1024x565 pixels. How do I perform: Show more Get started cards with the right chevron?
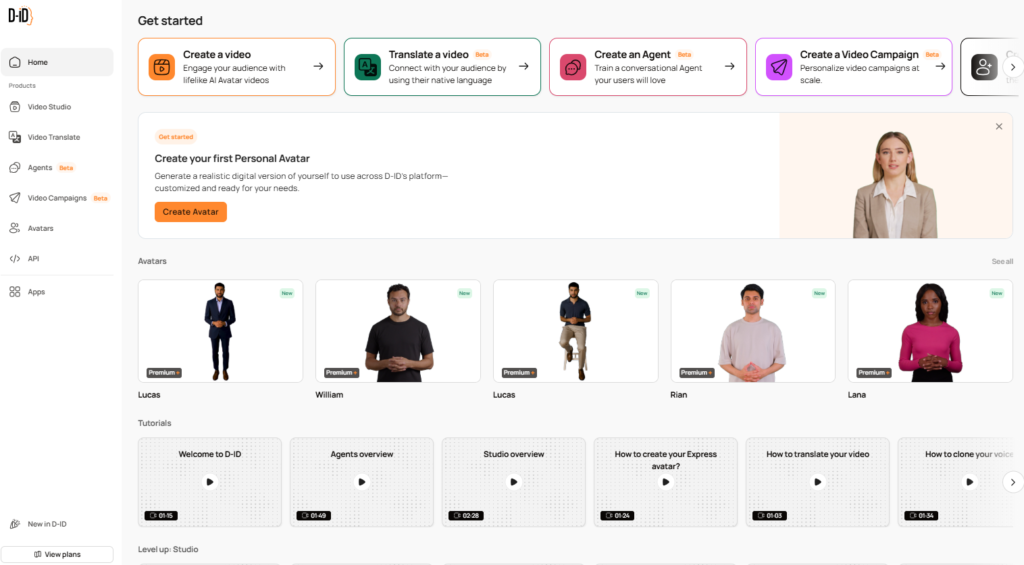[1013, 67]
